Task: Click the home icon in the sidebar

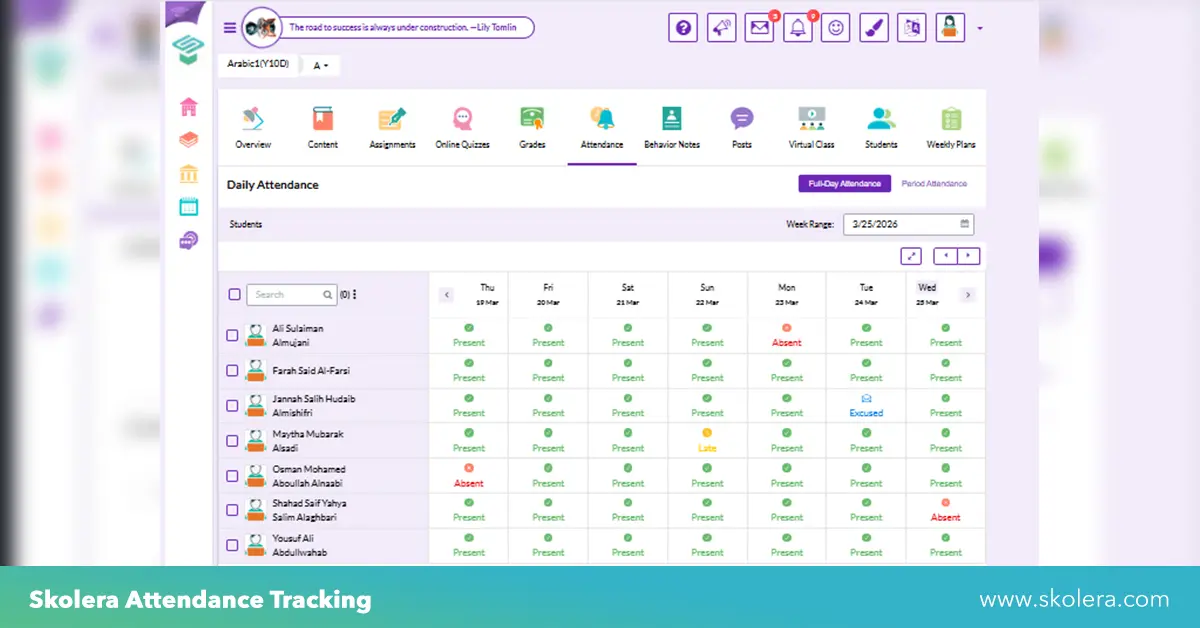Action: (x=188, y=107)
